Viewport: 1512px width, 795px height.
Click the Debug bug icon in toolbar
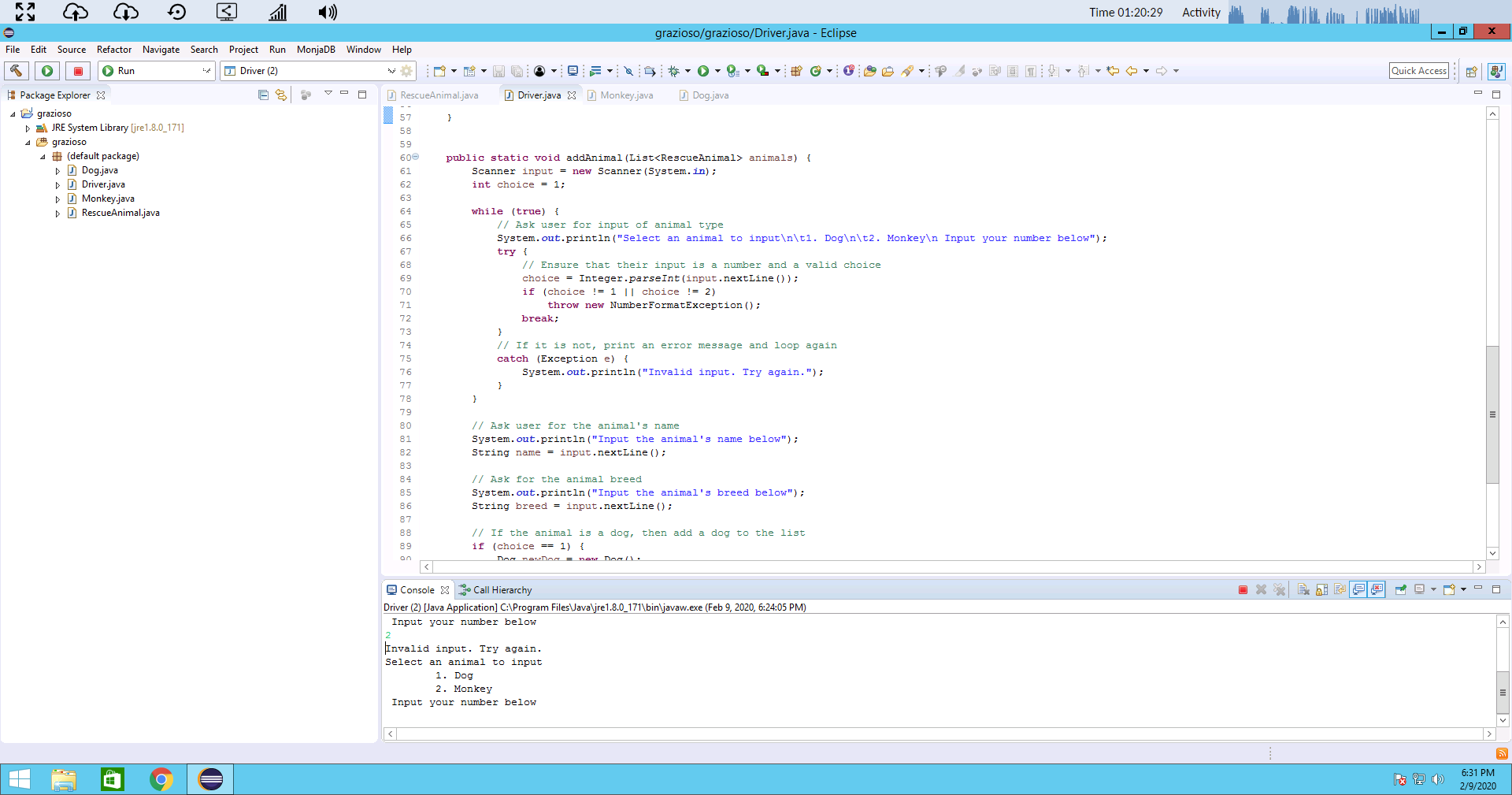(674, 71)
